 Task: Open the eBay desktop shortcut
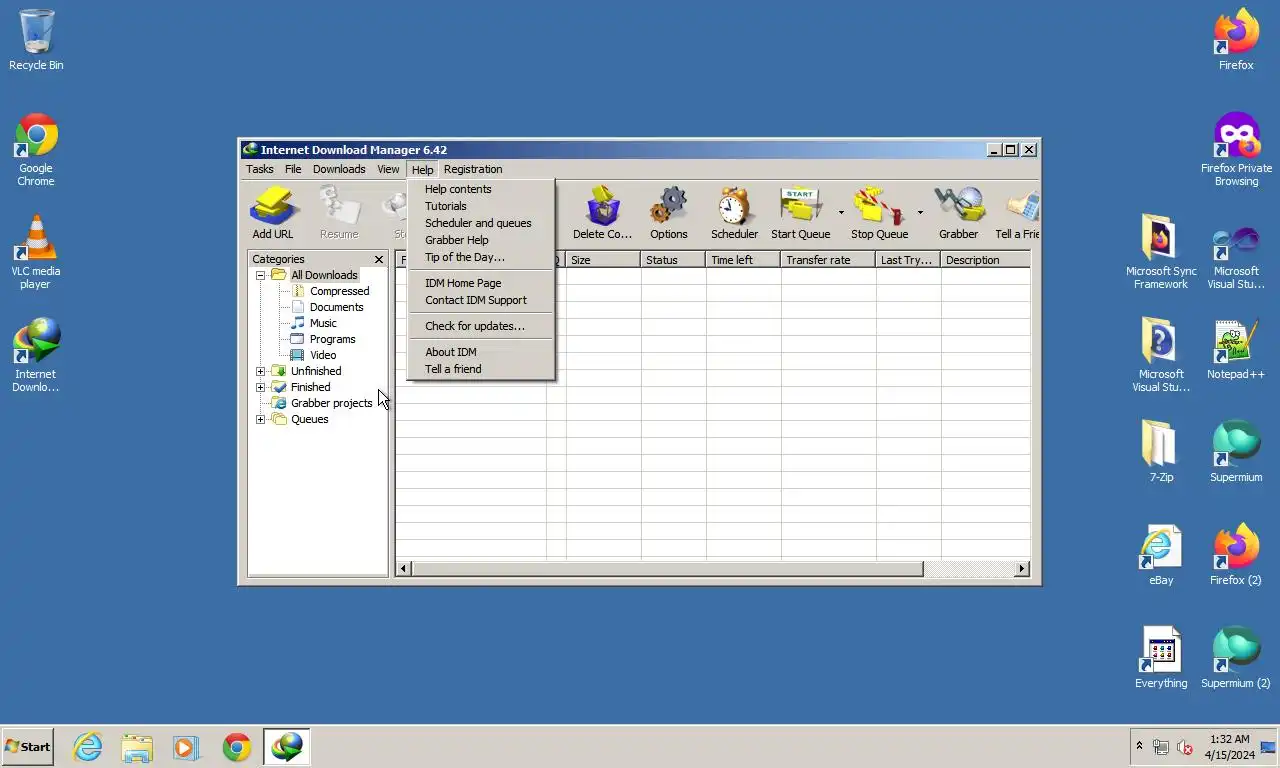(x=1161, y=555)
